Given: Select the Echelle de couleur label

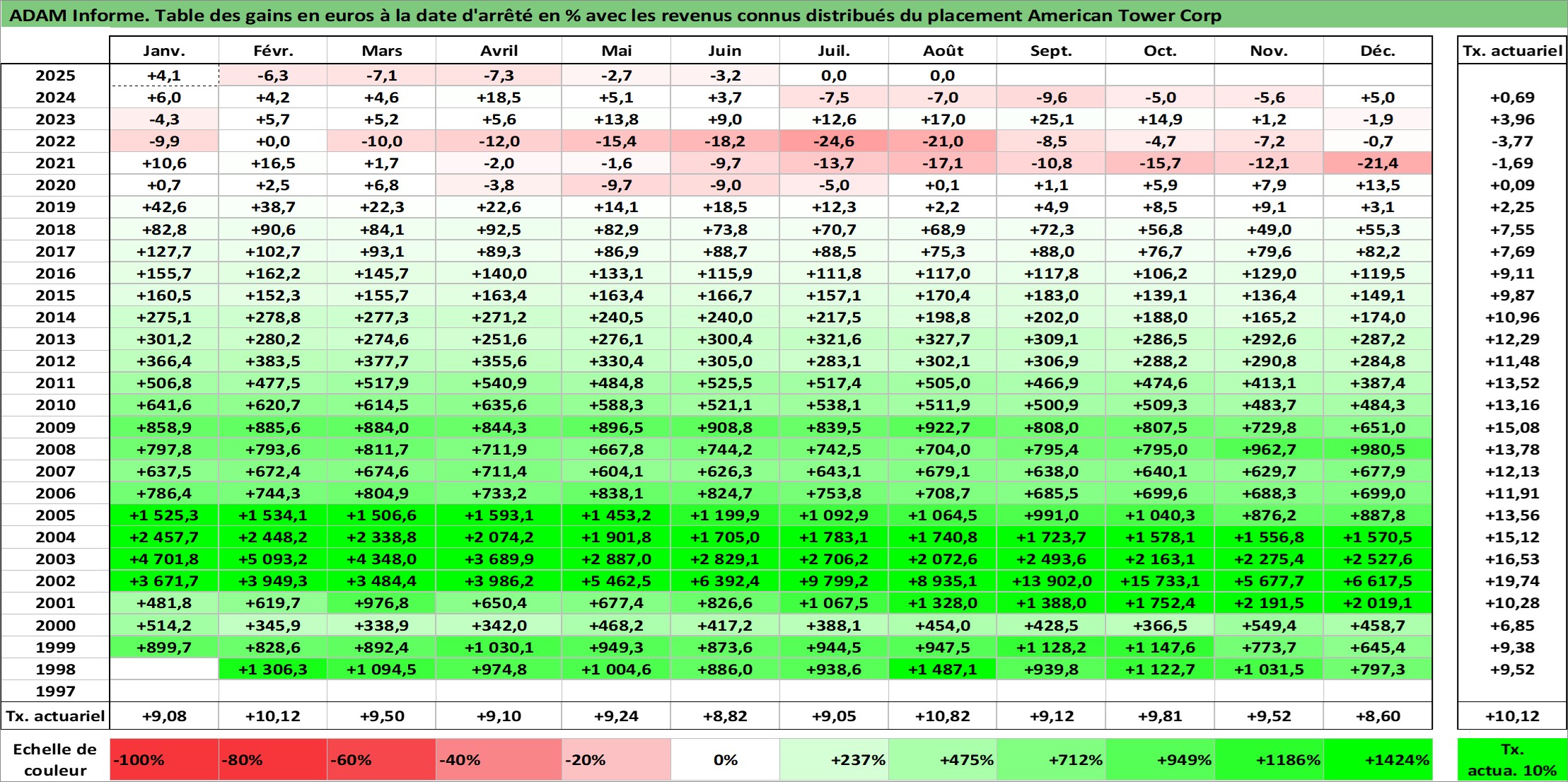Looking at the screenshot, I should tap(55, 760).
